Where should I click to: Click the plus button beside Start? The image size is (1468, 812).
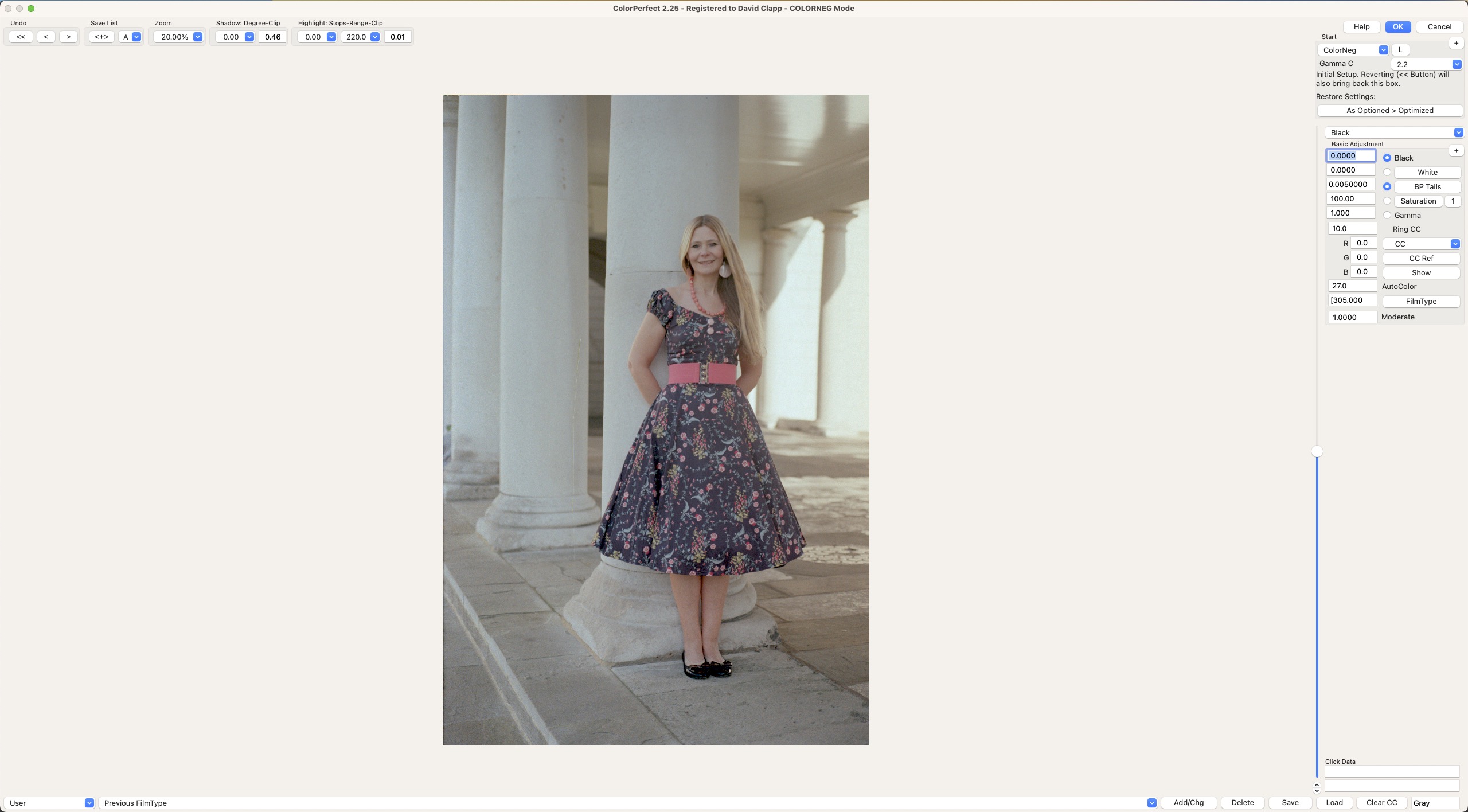[x=1456, y=43]
